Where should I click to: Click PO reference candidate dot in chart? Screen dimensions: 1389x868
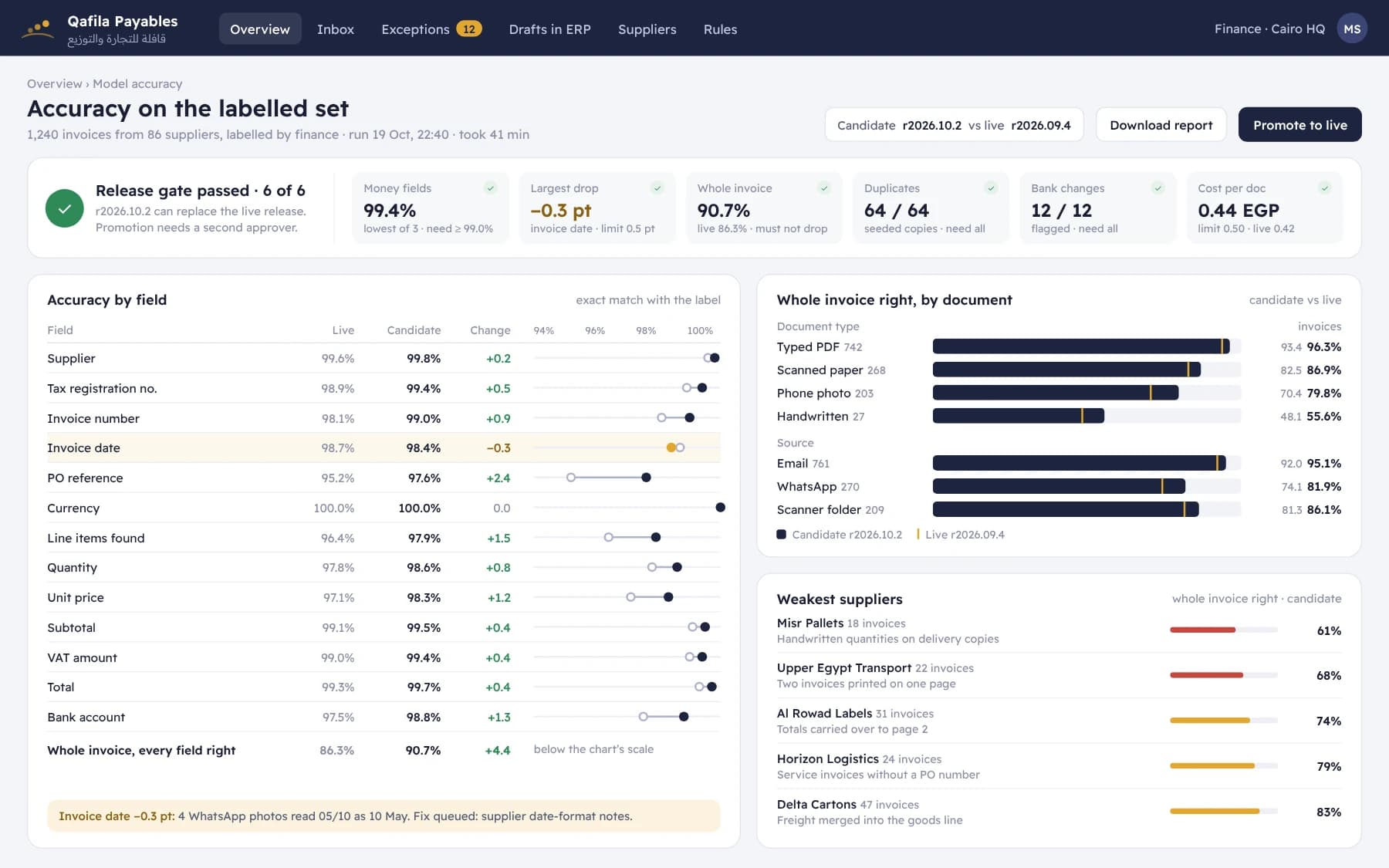(646, 478)
